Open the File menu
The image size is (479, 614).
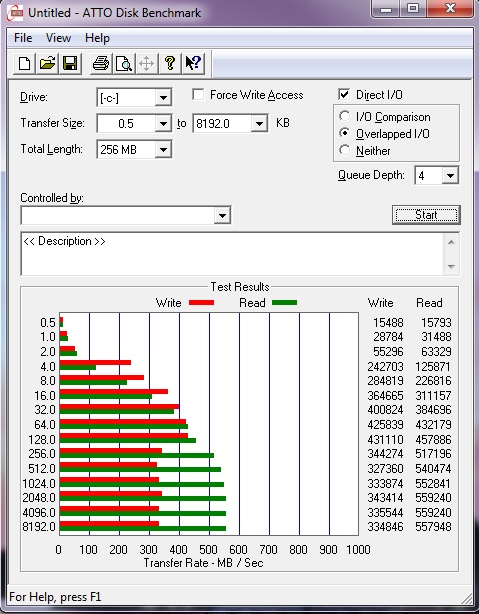pos(23,38)
